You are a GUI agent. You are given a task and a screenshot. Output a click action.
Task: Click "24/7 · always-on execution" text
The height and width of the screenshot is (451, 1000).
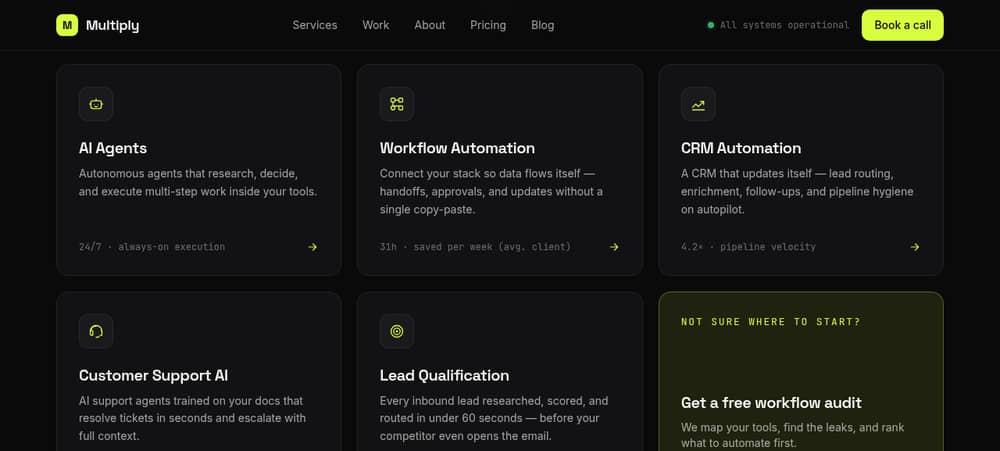[x=152, y=247]
